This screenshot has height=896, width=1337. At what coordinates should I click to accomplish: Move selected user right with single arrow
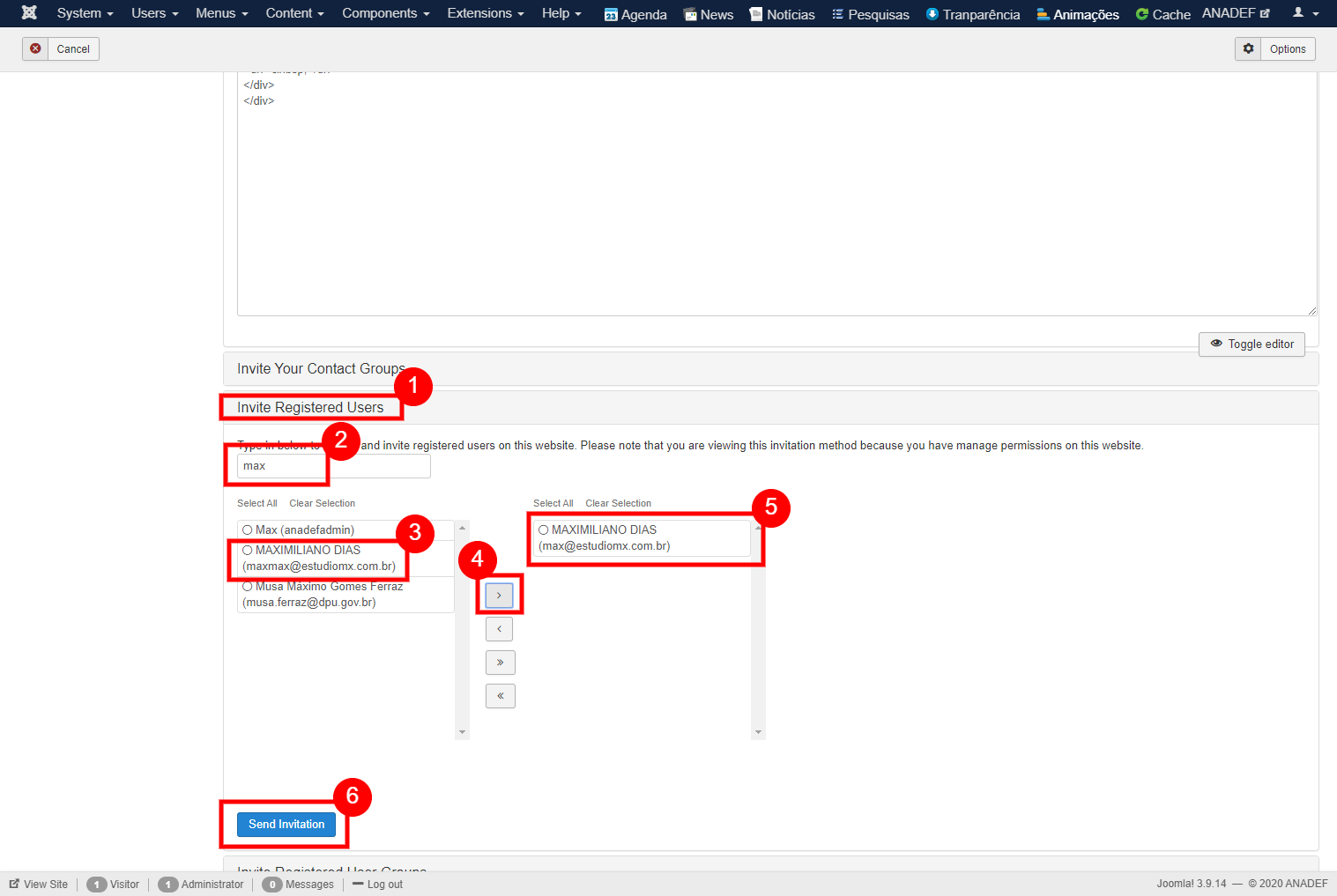pos(499,596)
